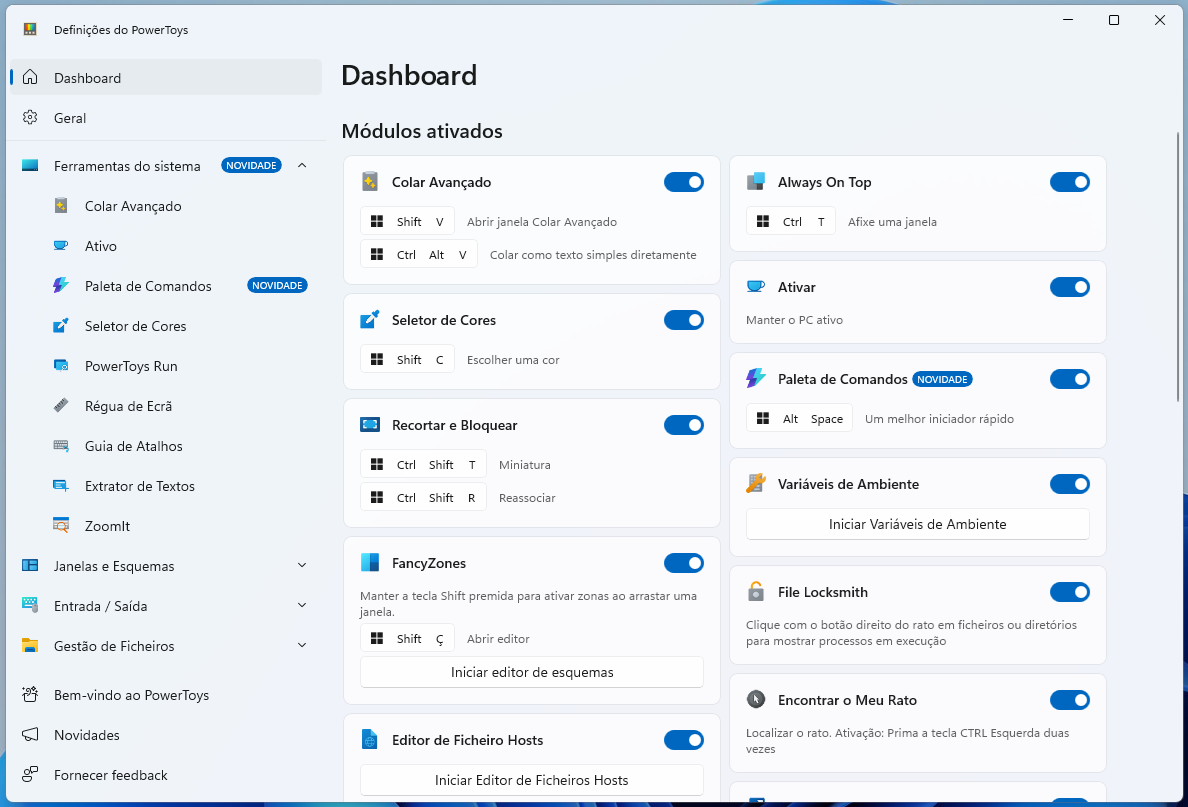Go to the Geral settings page

click(166, 117)
